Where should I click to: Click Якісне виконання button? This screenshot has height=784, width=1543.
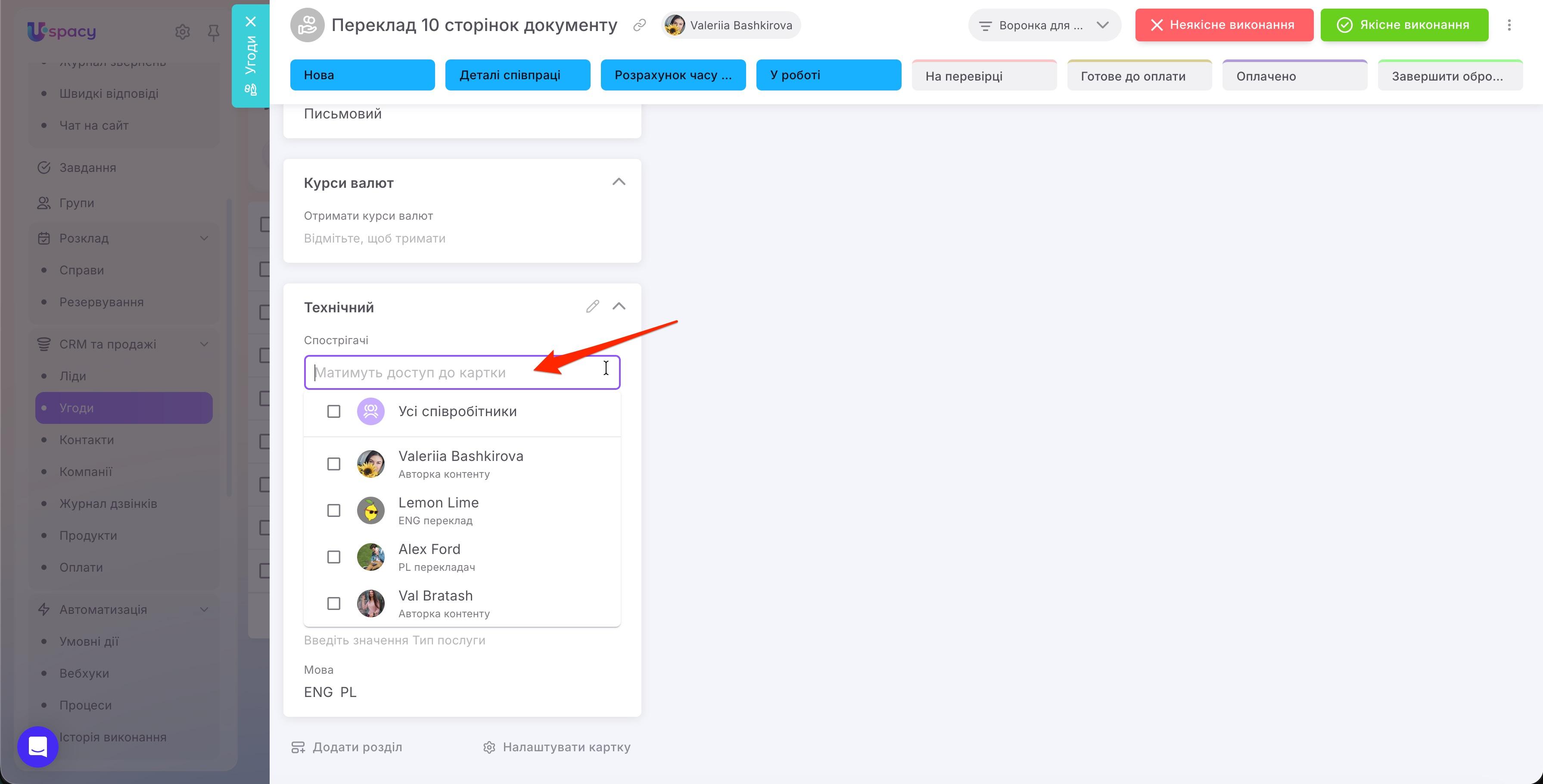(x=1404, y=25)
